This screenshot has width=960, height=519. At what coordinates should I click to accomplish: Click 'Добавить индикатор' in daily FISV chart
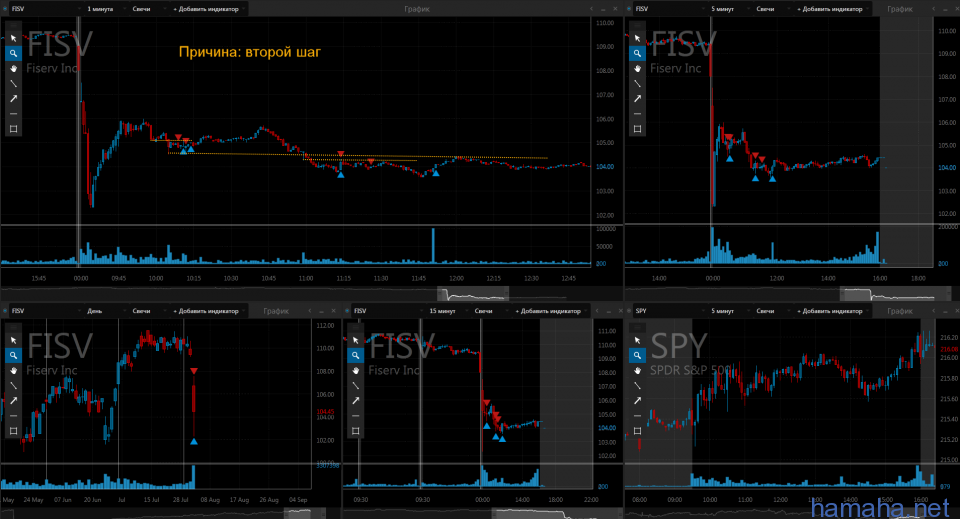click(x=208, y=311)
